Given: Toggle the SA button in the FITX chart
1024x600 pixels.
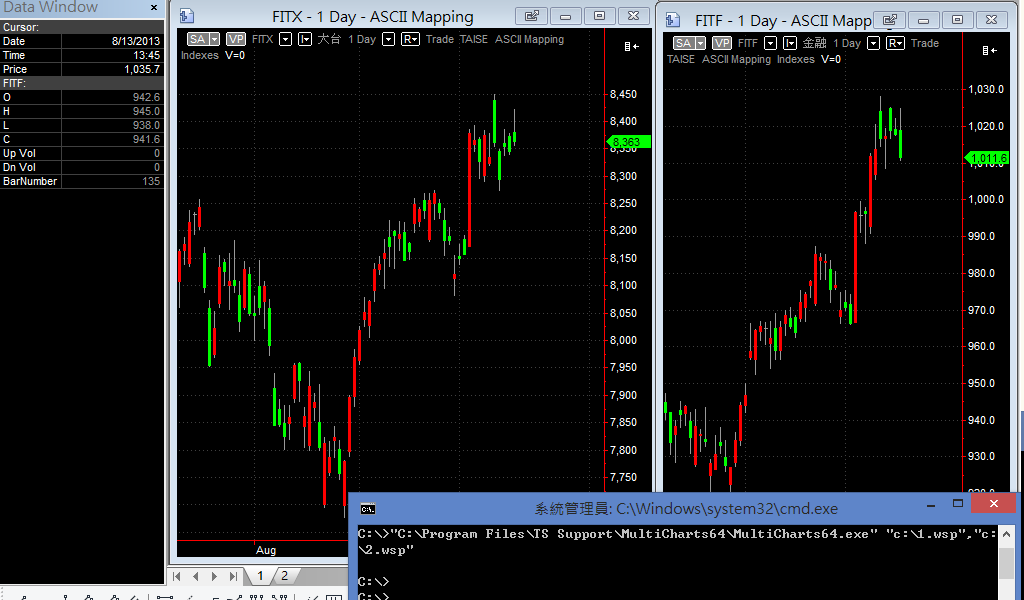Looking at the screenshot, I should (197, 39).
